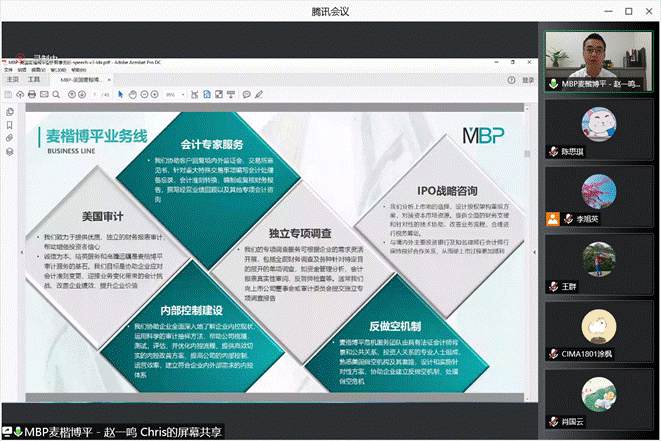Switch to the 主页 tab
This screenshot has width=661, height=441.
pyautogui.click(x=13, y=78)
